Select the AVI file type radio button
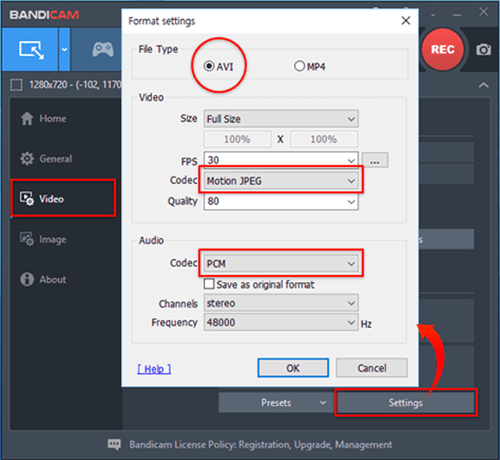This screenshot has height=460, width=500. pos(209,66)
